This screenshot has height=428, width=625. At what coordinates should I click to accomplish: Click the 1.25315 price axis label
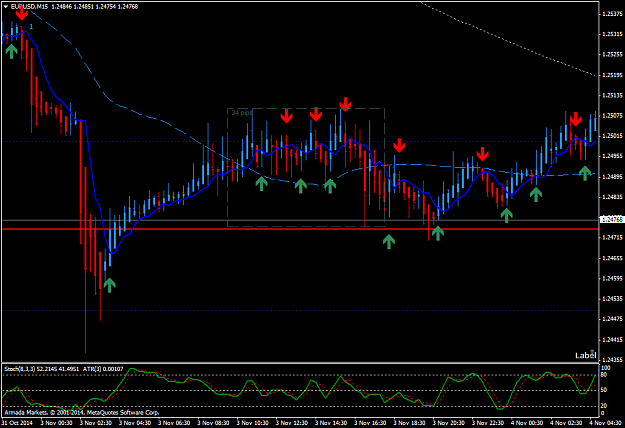pyautogui.click(x=612, y=34)
